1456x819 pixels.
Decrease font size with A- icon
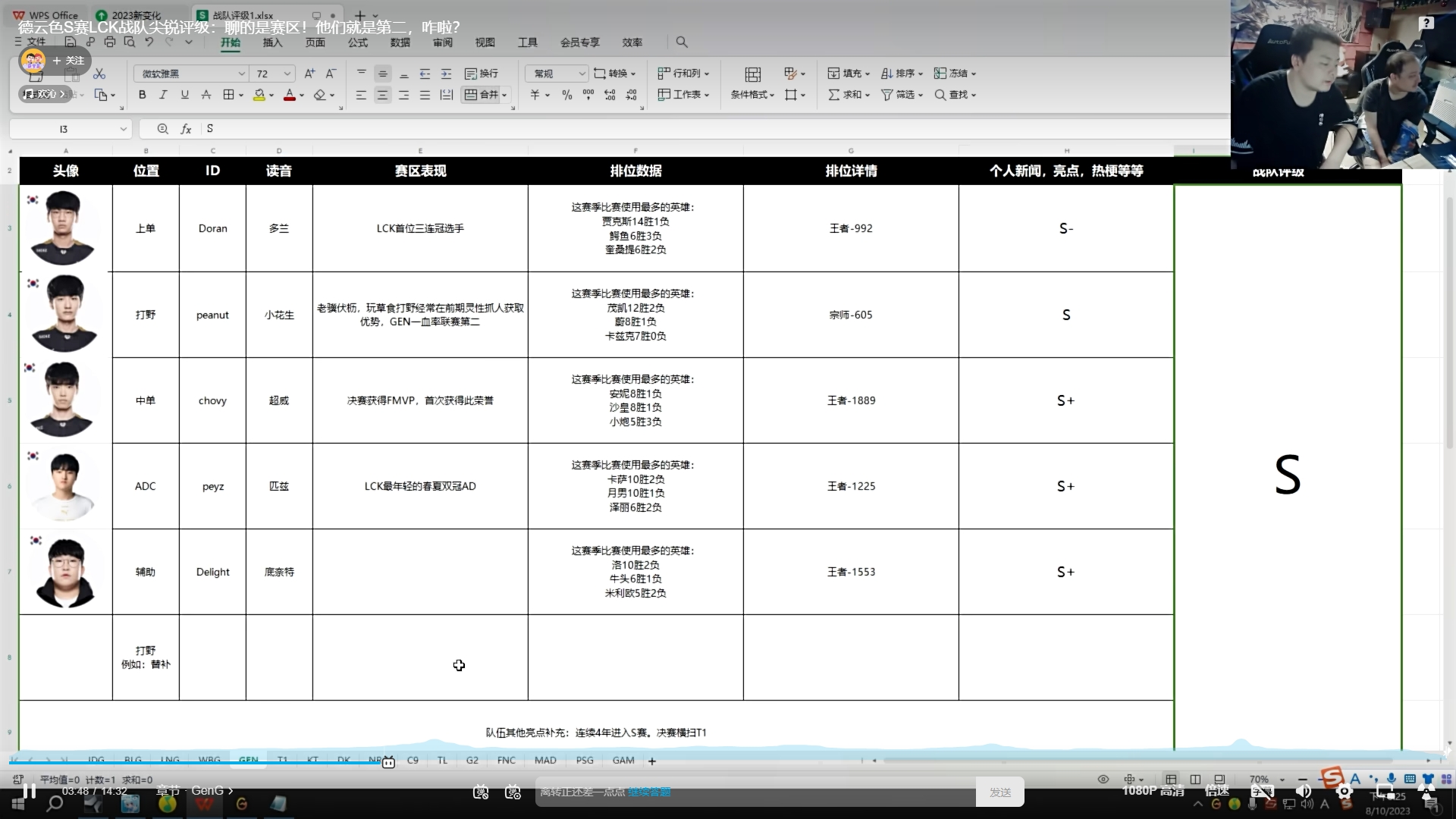[x=331, y=74]
